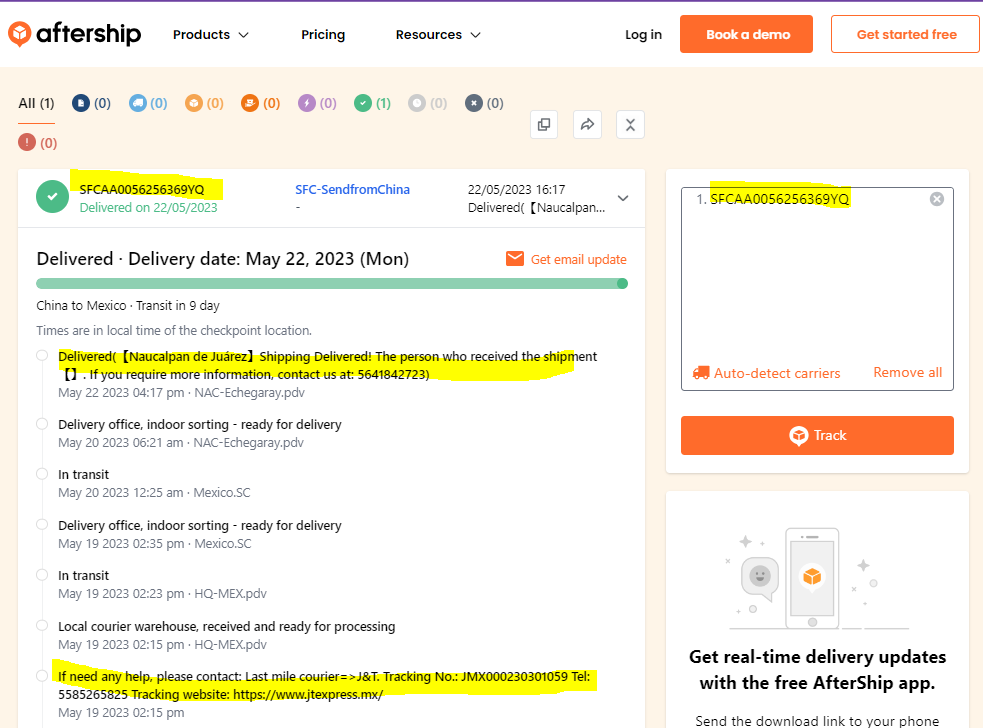
Task: Select the All (1) tab
Action: pyautogui.click(x=36, y=103)
